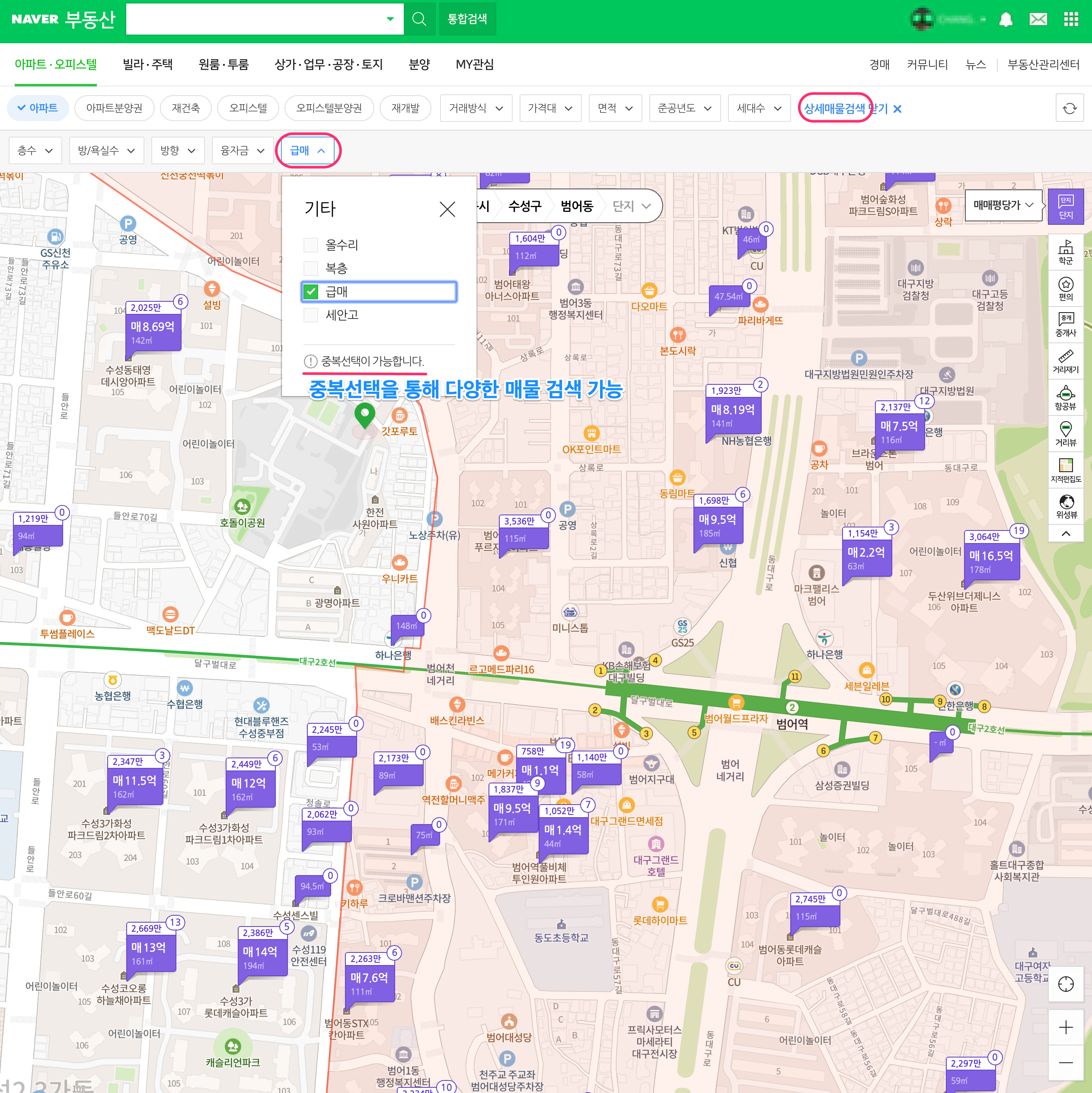
Task: Open 거리뷰 street view
Action: (1065, 435)
